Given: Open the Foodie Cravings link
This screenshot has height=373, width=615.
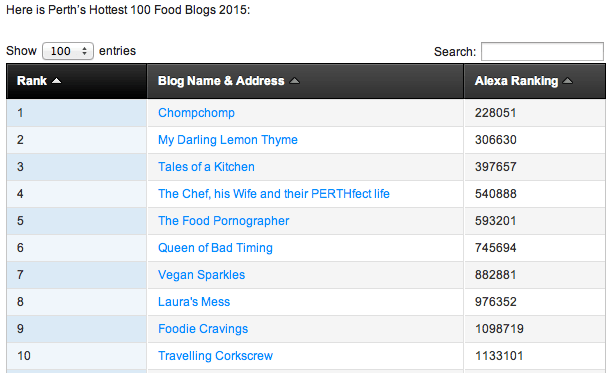Looking at the screenshot, I should pyautogui.click(x=203, y=329).
